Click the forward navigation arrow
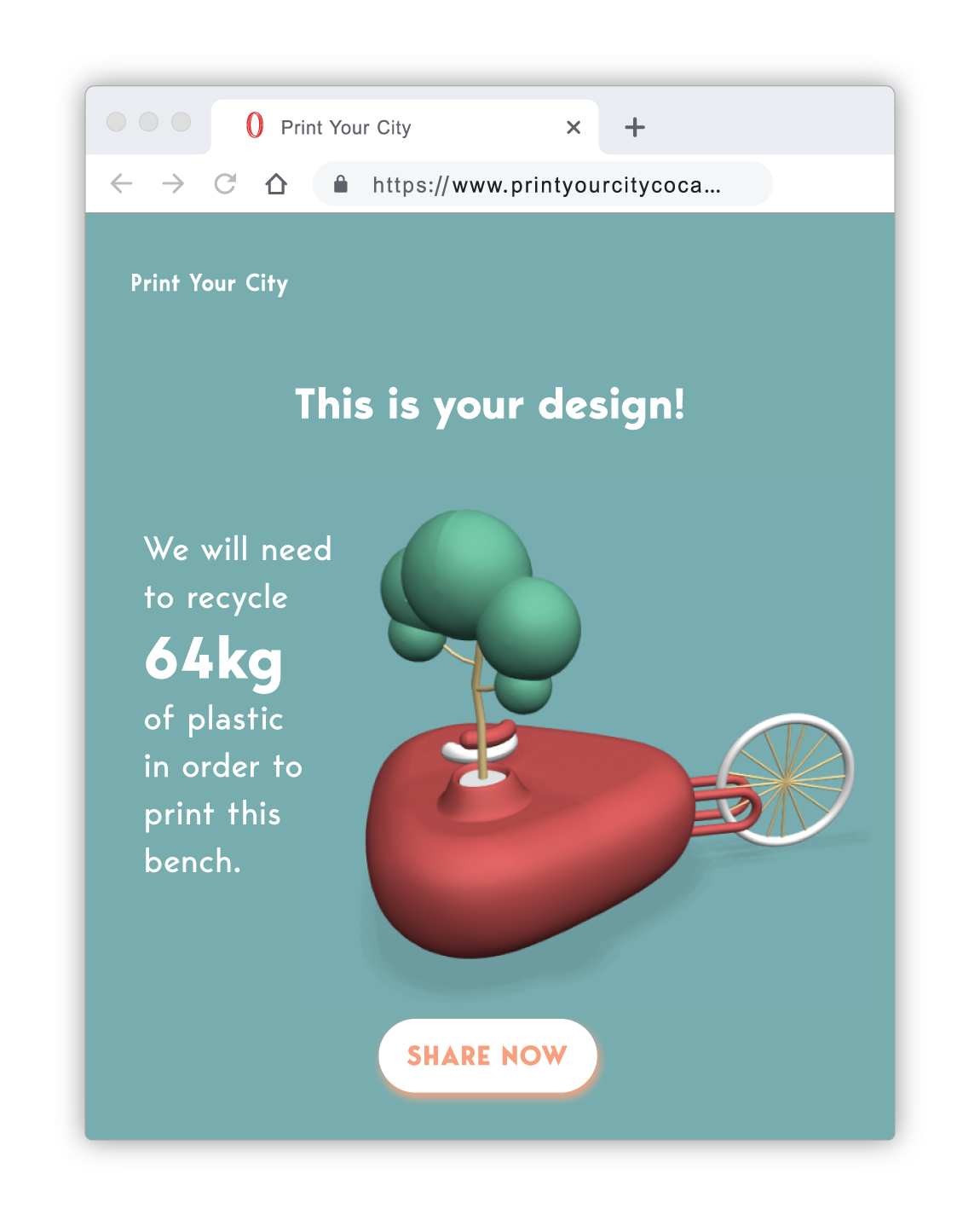 (173, 183)
